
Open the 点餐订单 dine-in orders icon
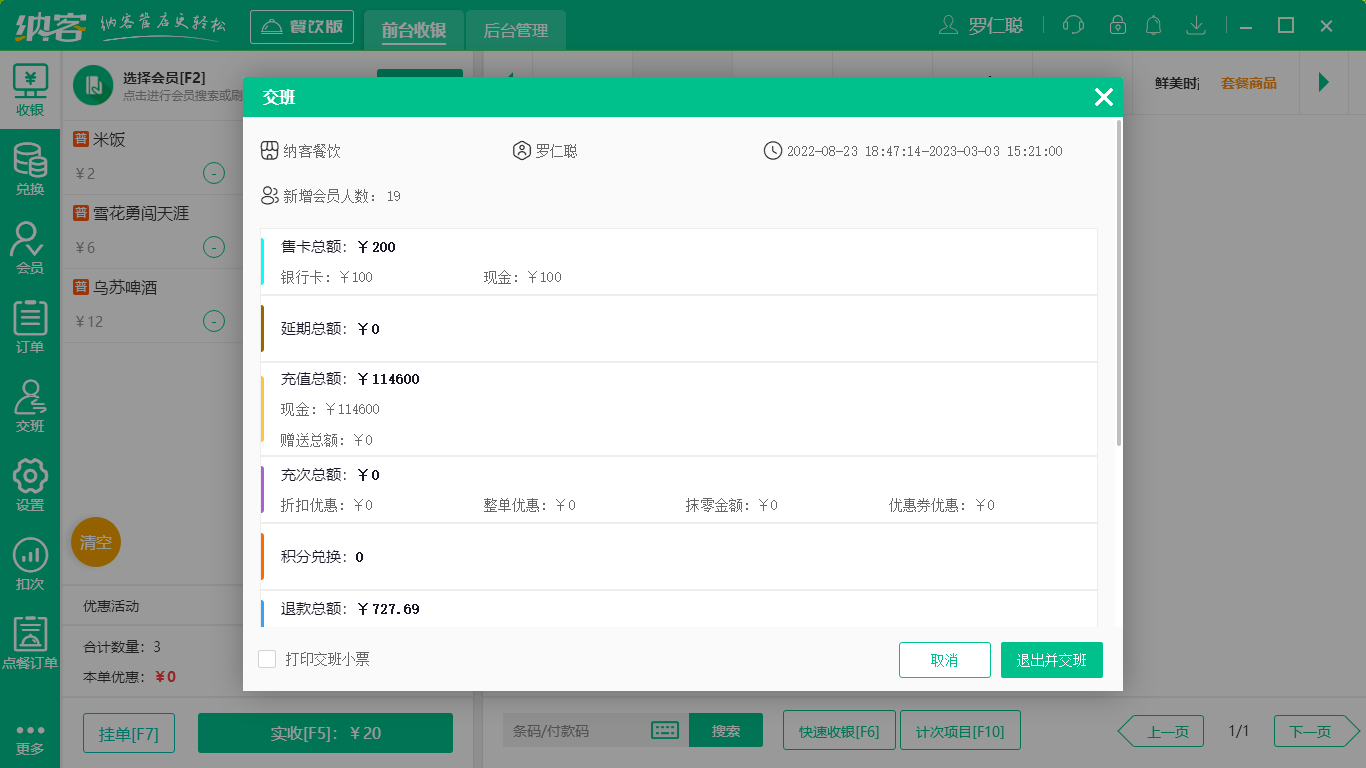30,640
